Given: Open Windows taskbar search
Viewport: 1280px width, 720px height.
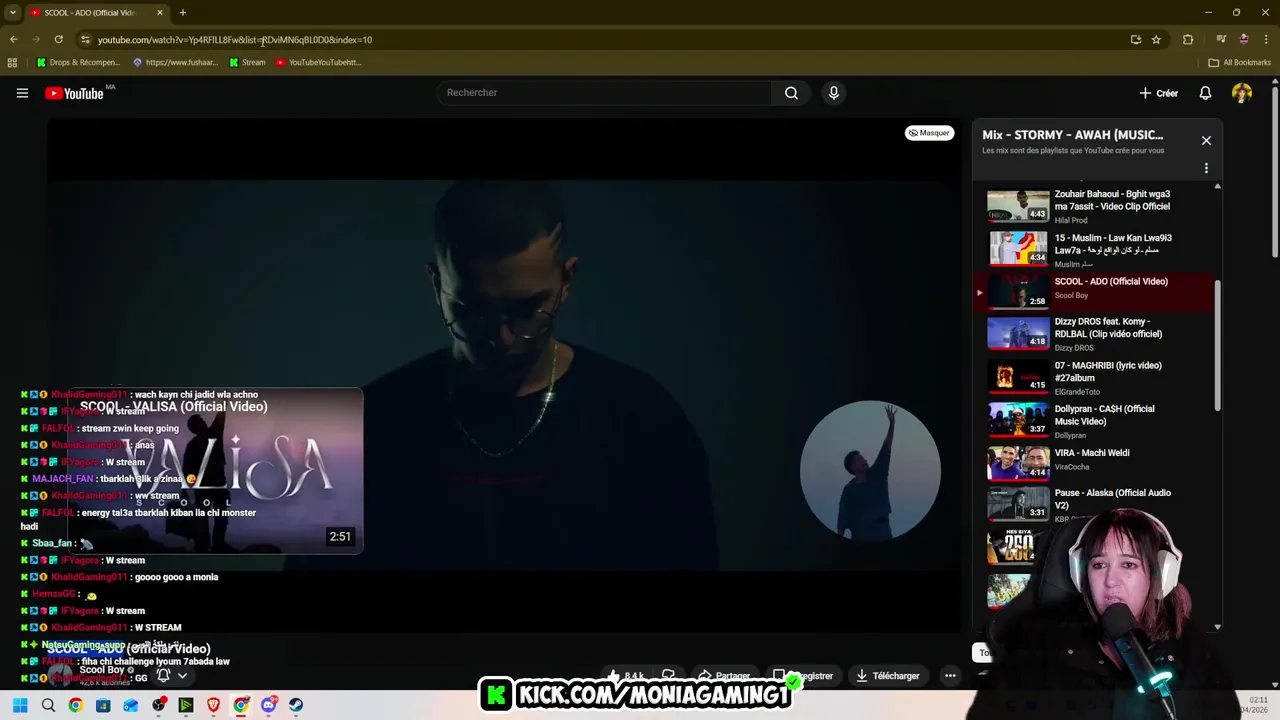Looking at the screenshot, I should point(48,705).
